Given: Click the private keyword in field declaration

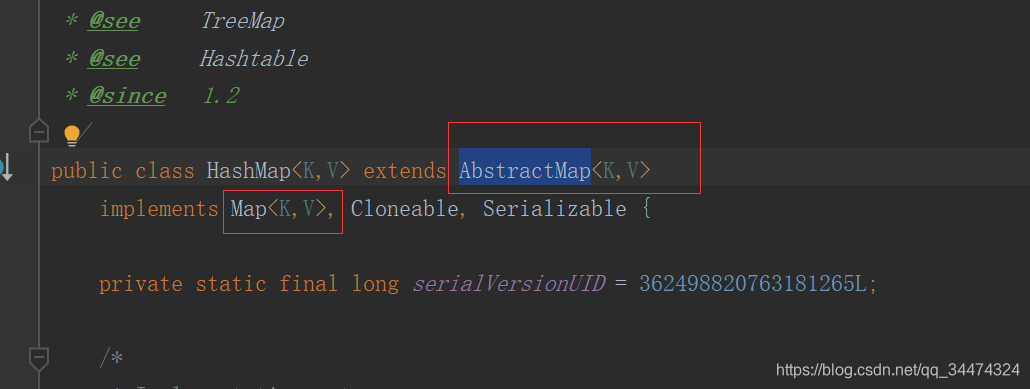Looking at the screenshot, I should pos(141,284).
